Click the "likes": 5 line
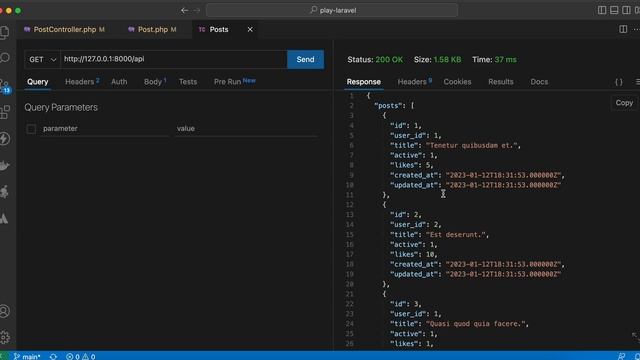Image resolution: width=640 pixels, height=360 pixels. [x=411, y=165]
